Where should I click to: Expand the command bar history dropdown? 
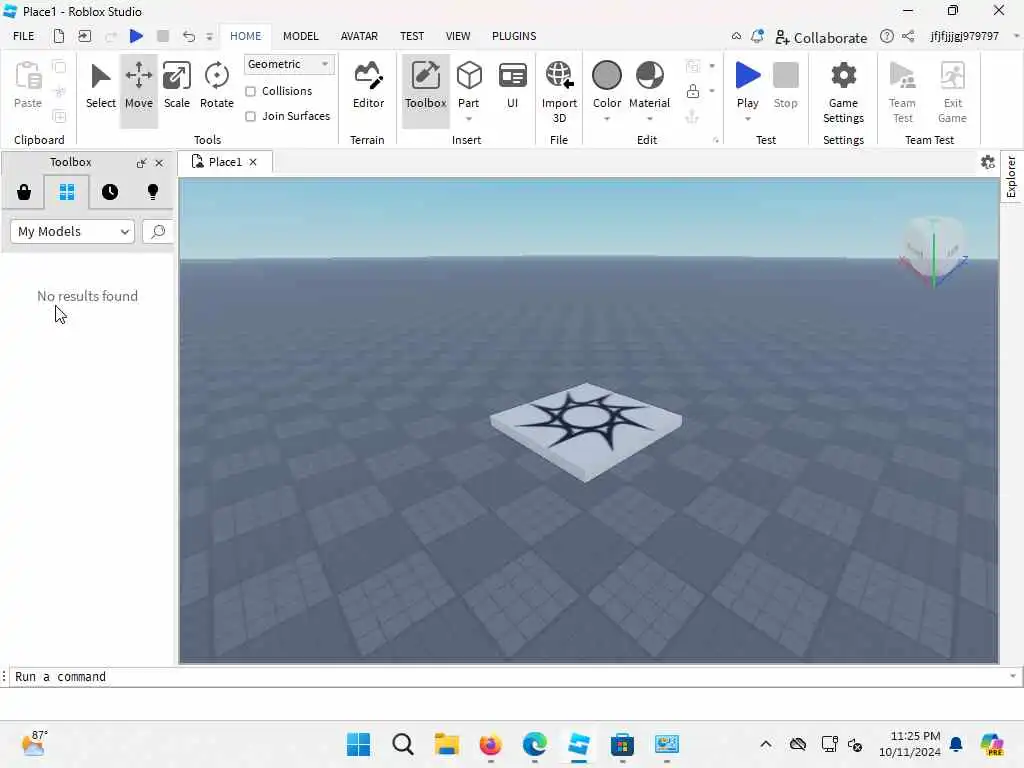coord(1013,677)
